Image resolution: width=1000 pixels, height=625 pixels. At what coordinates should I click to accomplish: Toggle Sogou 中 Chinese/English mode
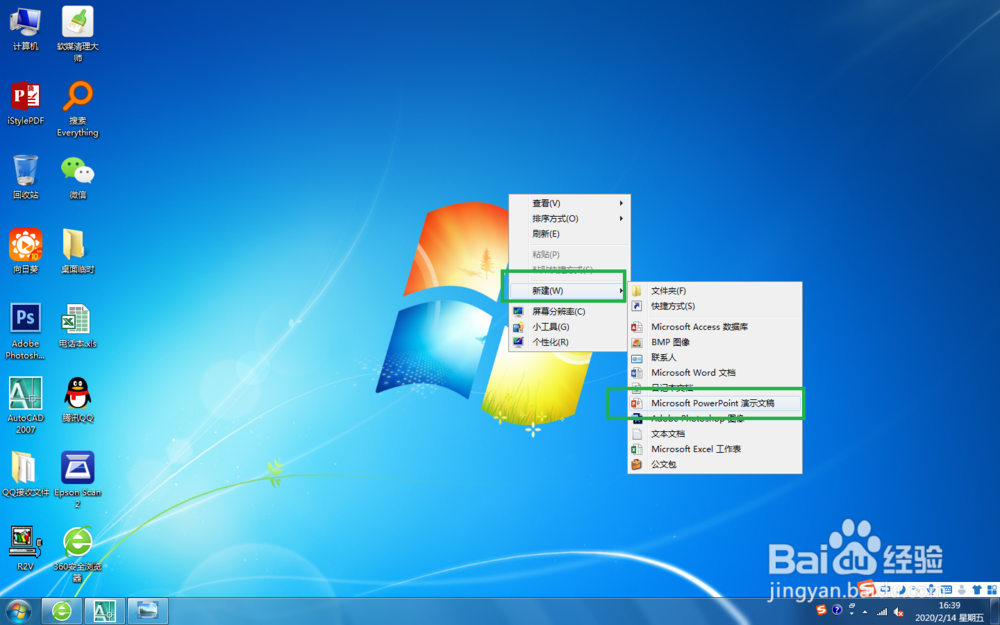[x=885, y=589]
